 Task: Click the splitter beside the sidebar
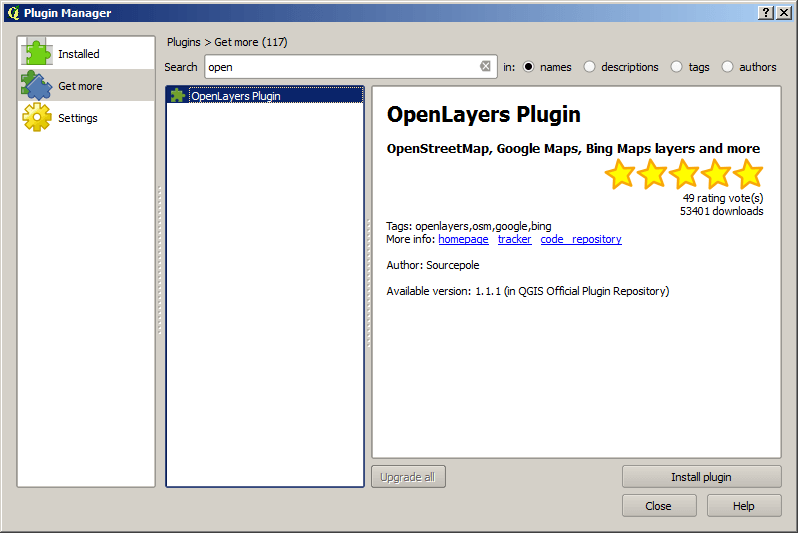coord(159,260)
